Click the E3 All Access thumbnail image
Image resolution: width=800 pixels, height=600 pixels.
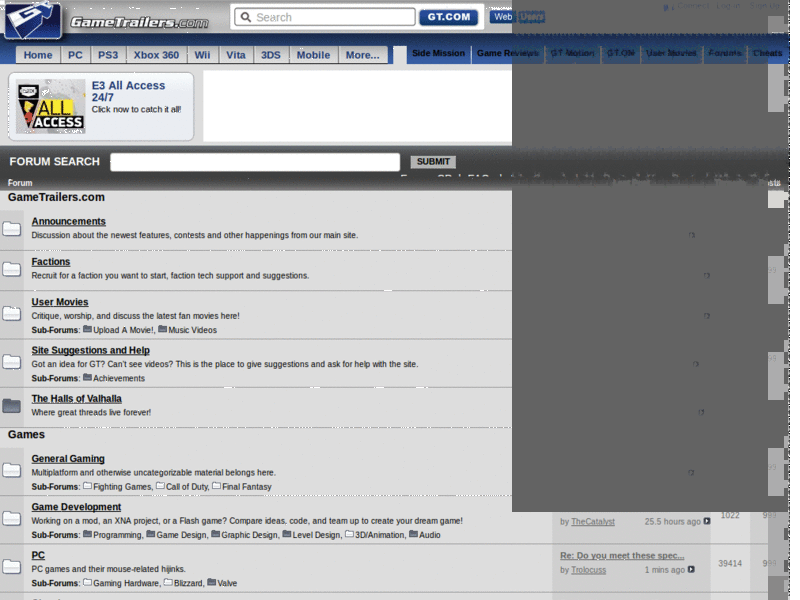click(51, 107)
